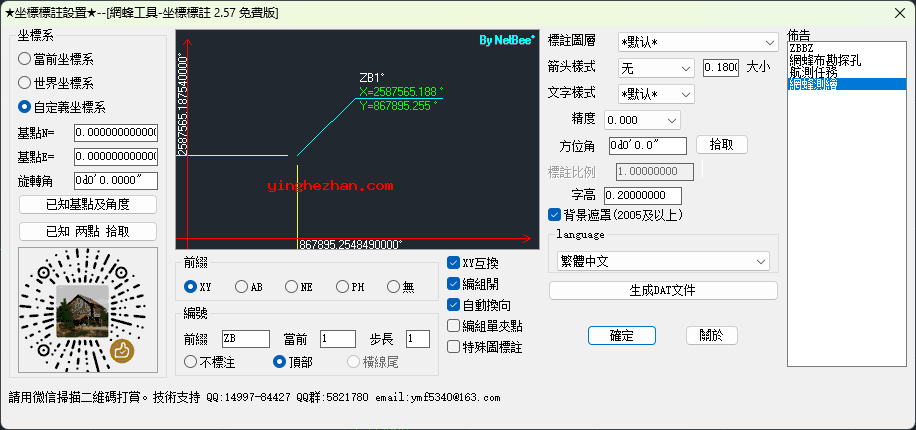Image resolution: width=916 pixels, height=430 pixels.
Task: Toggle 編組開 checkbox
Action: pos(473,284)
